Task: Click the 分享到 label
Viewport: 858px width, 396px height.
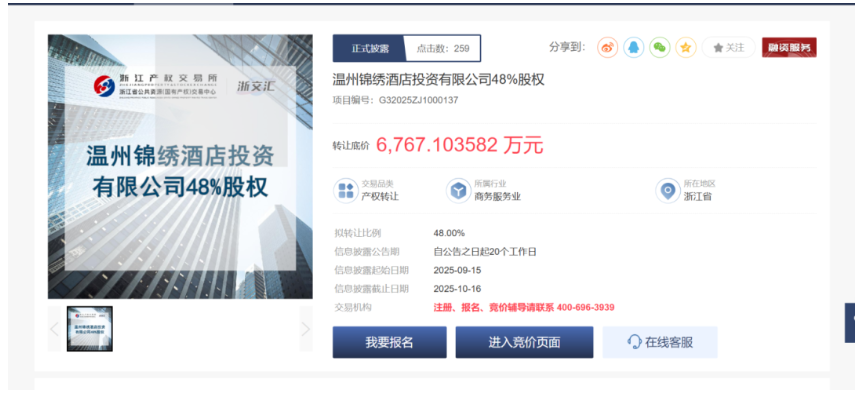Action: point(567,48)
